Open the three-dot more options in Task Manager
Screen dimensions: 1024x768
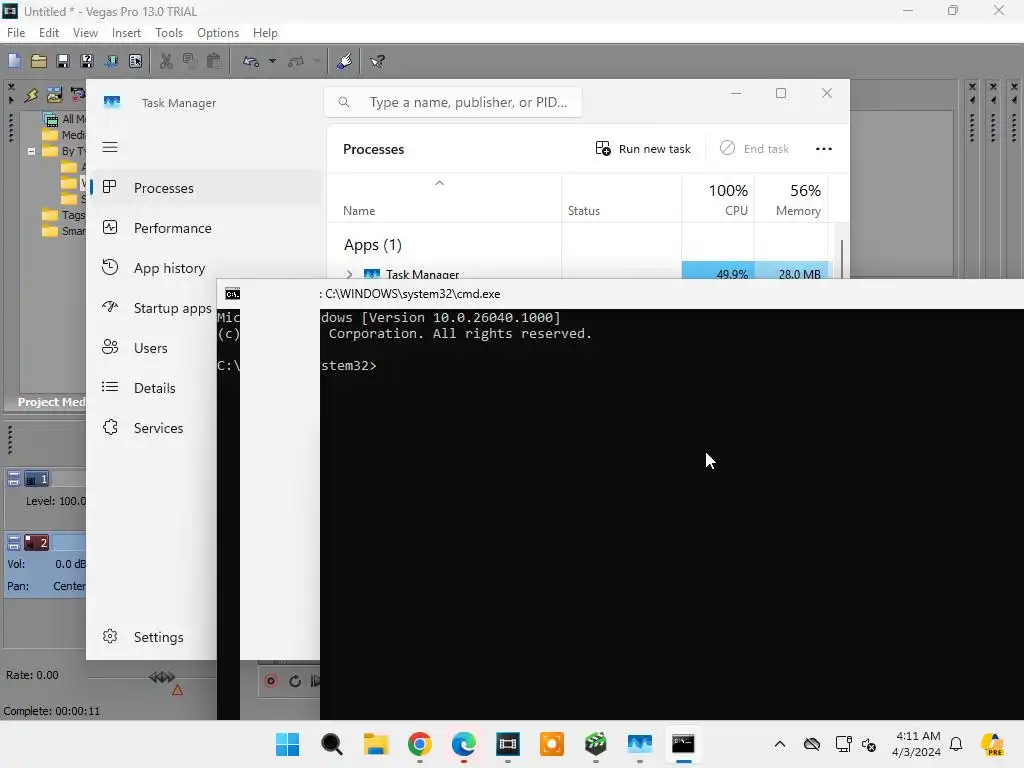[824, 149]
